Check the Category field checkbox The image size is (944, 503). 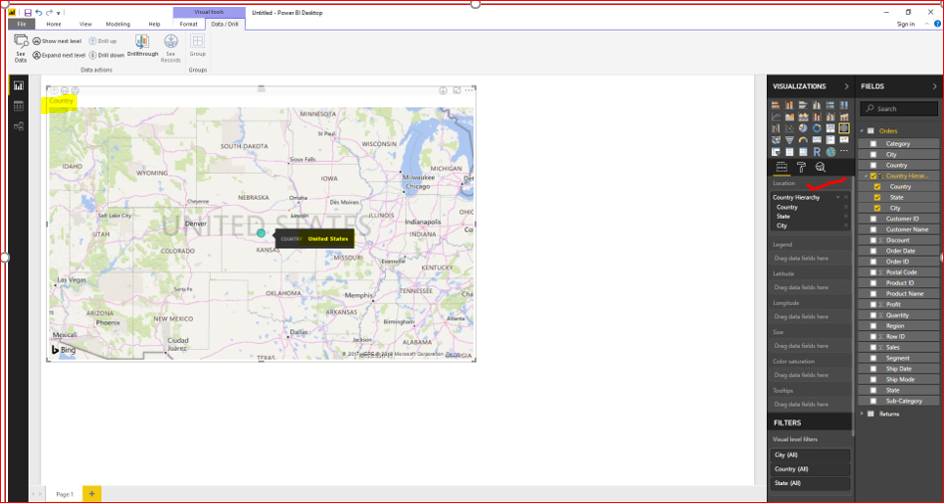(x=874, y=144)
